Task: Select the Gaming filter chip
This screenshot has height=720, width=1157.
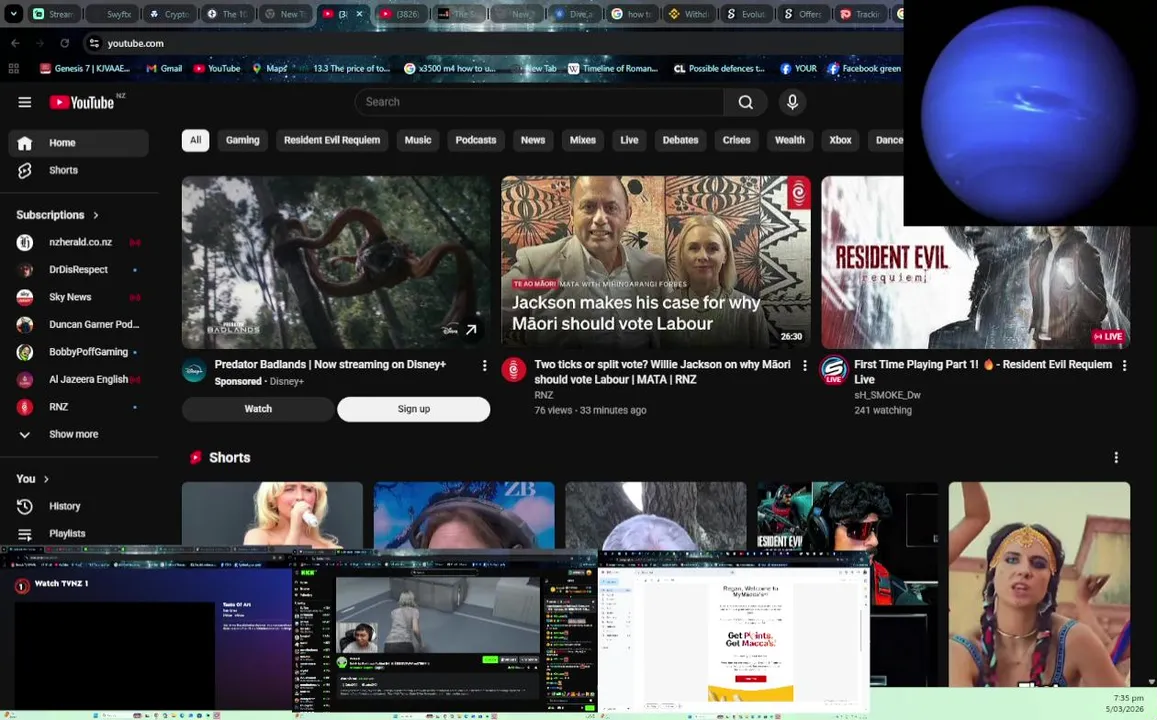Action: (243, 140)
